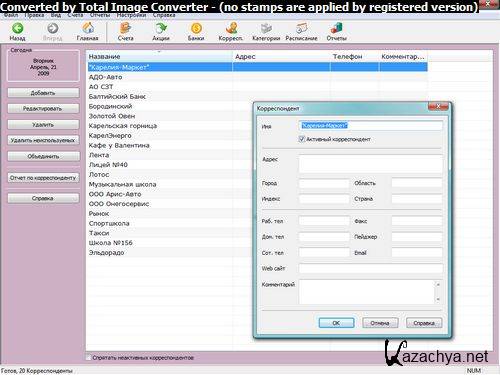Select the АО СЗТ row

click(257, 87)
